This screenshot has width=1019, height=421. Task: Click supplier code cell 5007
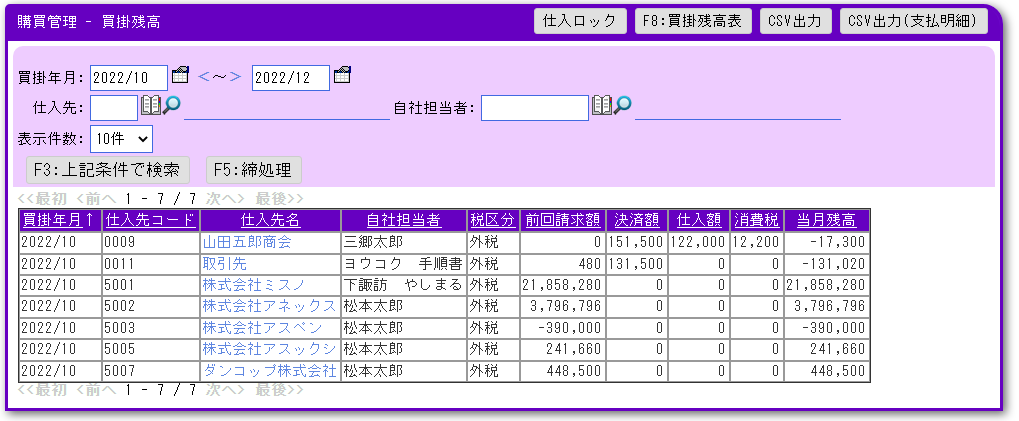tap(151, 371)
